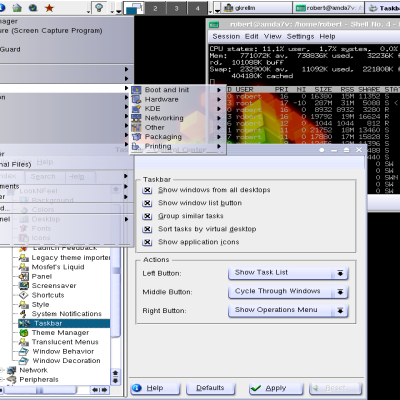
Task: Open the Edit menu in the terminal
Action: [252, 36]
